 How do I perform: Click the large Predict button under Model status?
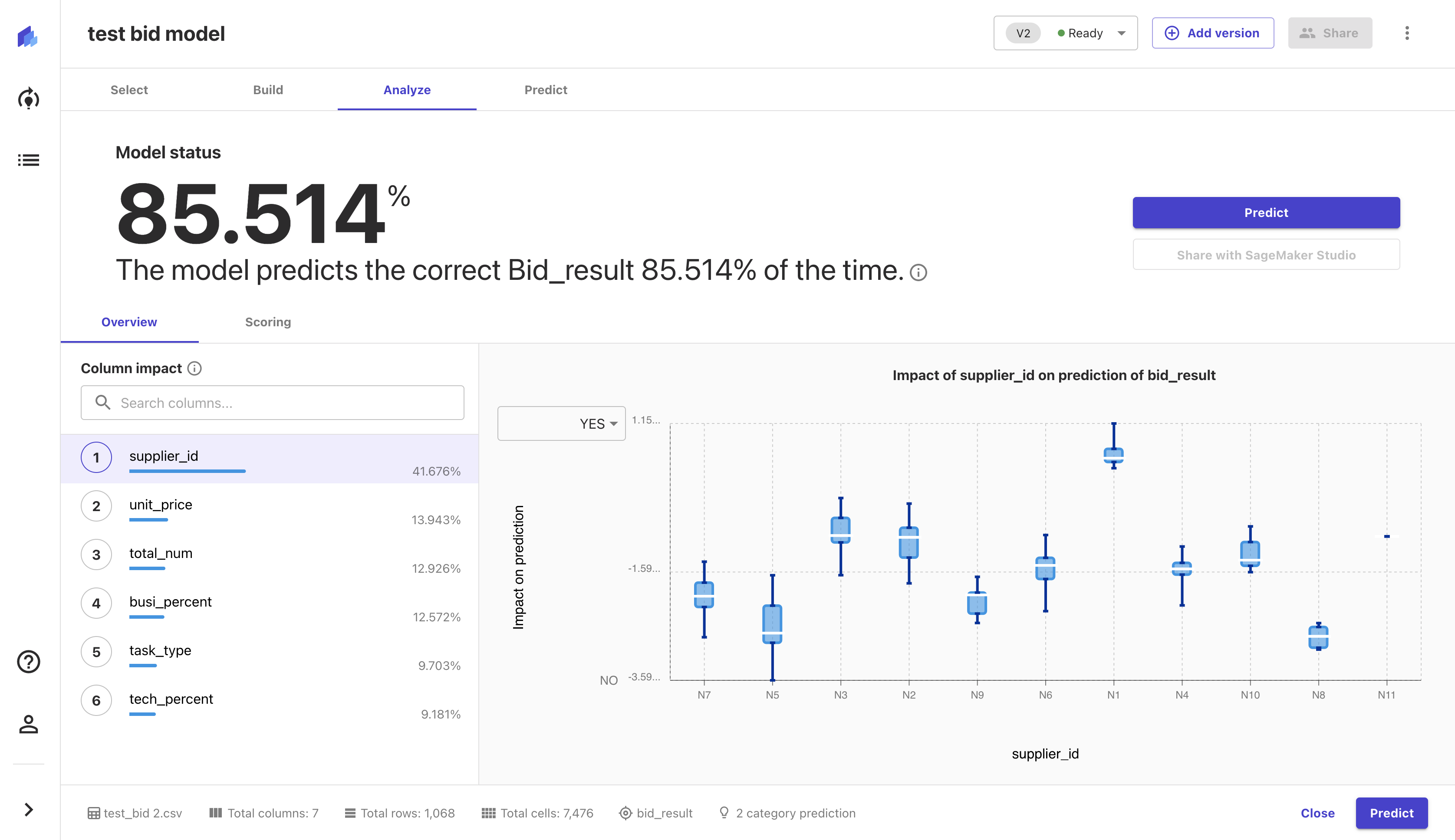[1266, 212]
